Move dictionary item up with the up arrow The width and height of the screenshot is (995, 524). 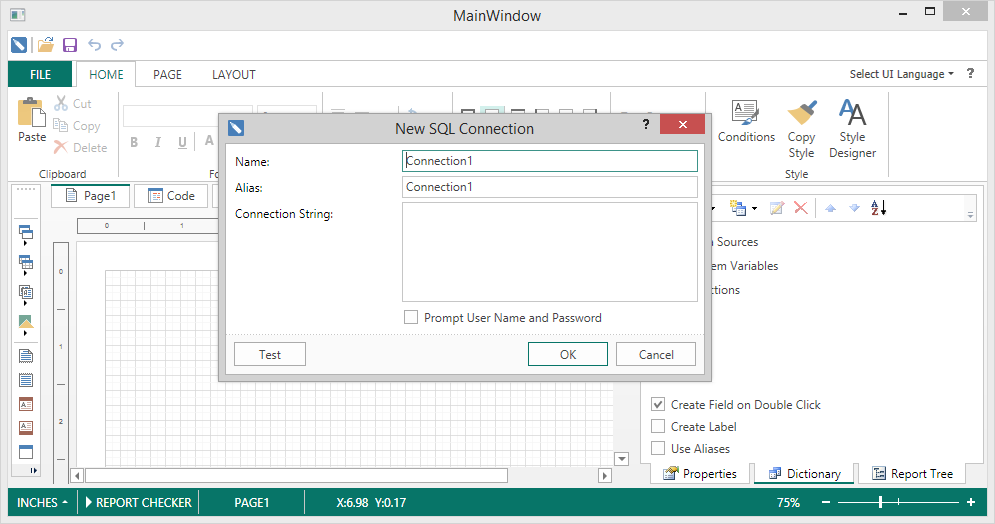point(831,208)
